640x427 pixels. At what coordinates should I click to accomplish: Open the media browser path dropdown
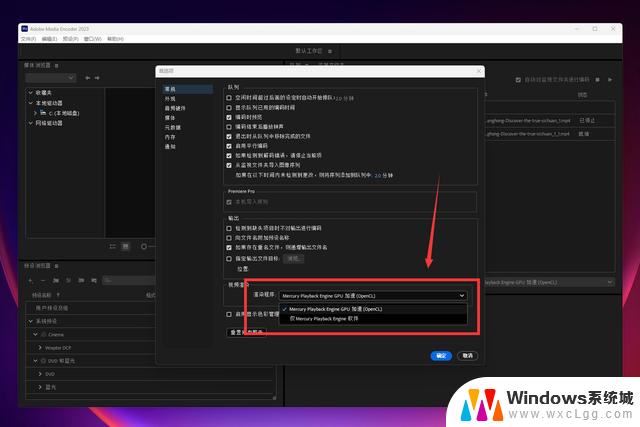[51, 78]
